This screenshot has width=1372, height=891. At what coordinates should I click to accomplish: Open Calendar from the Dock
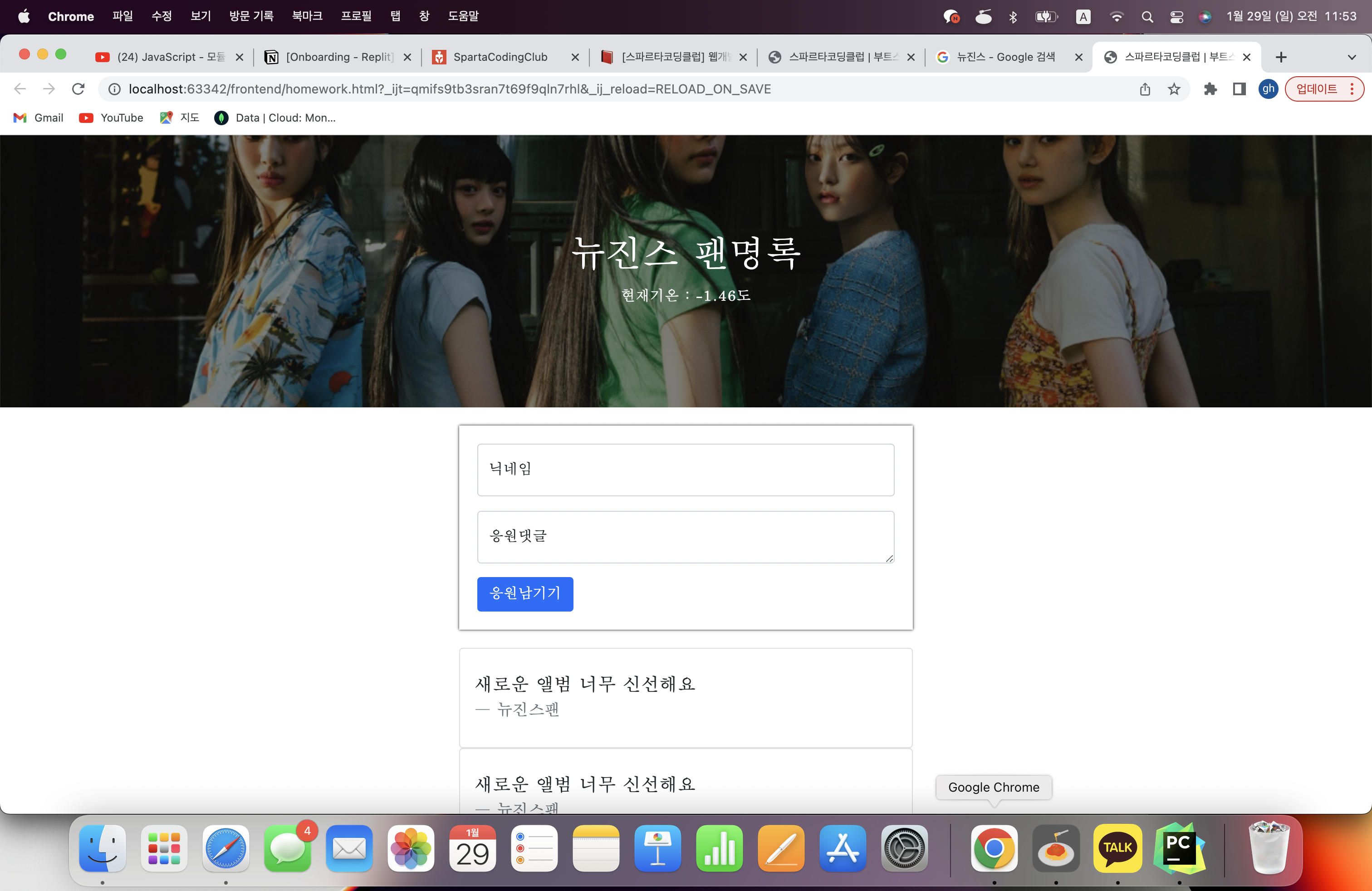click(x=473, y=848)
